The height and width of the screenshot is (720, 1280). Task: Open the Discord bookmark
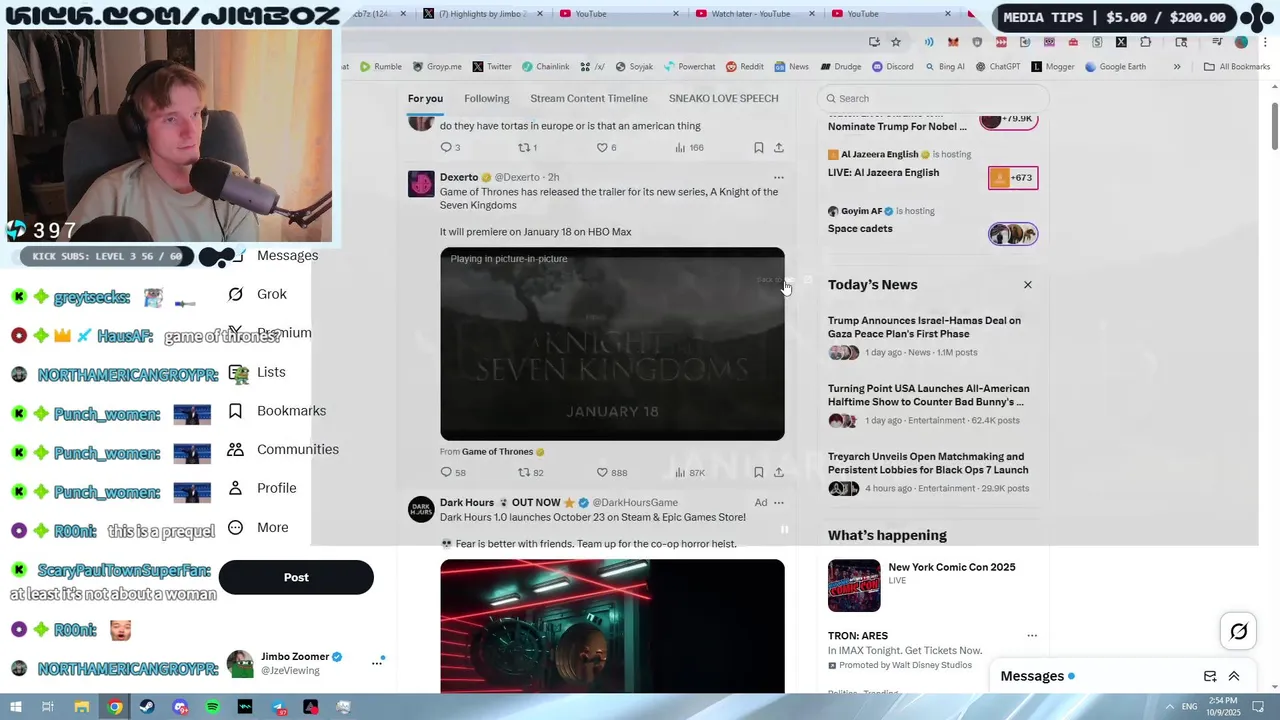click(892, 67)
